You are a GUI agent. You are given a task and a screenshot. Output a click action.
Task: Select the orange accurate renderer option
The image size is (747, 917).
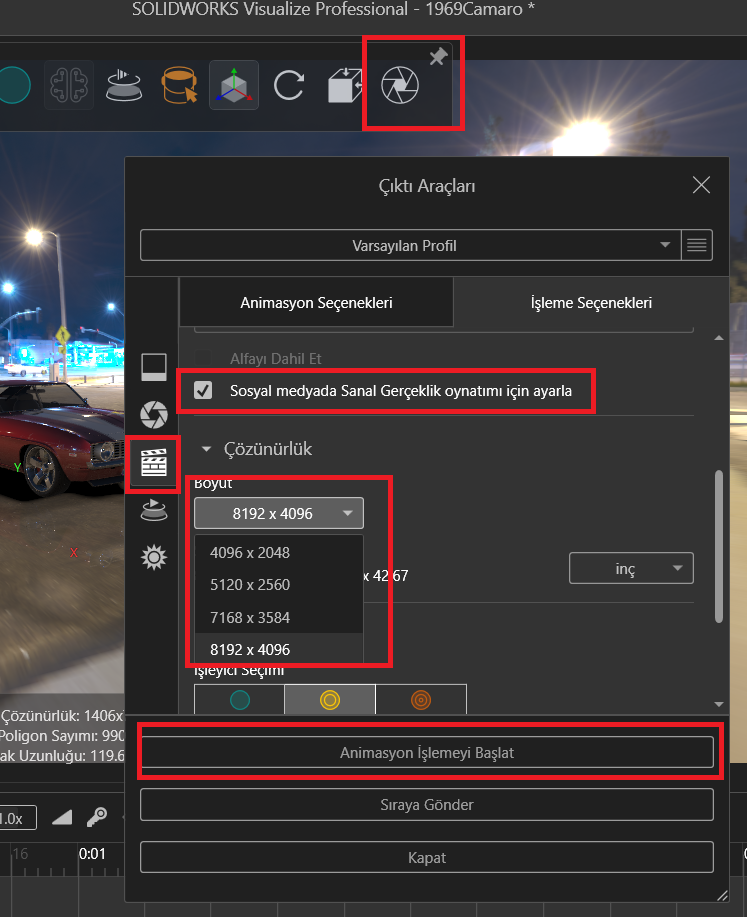click(x=421, y=700)
